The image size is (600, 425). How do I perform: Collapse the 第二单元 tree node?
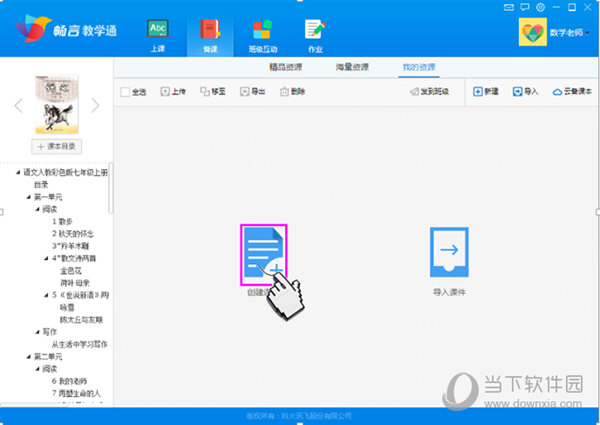tap(28, 357)
